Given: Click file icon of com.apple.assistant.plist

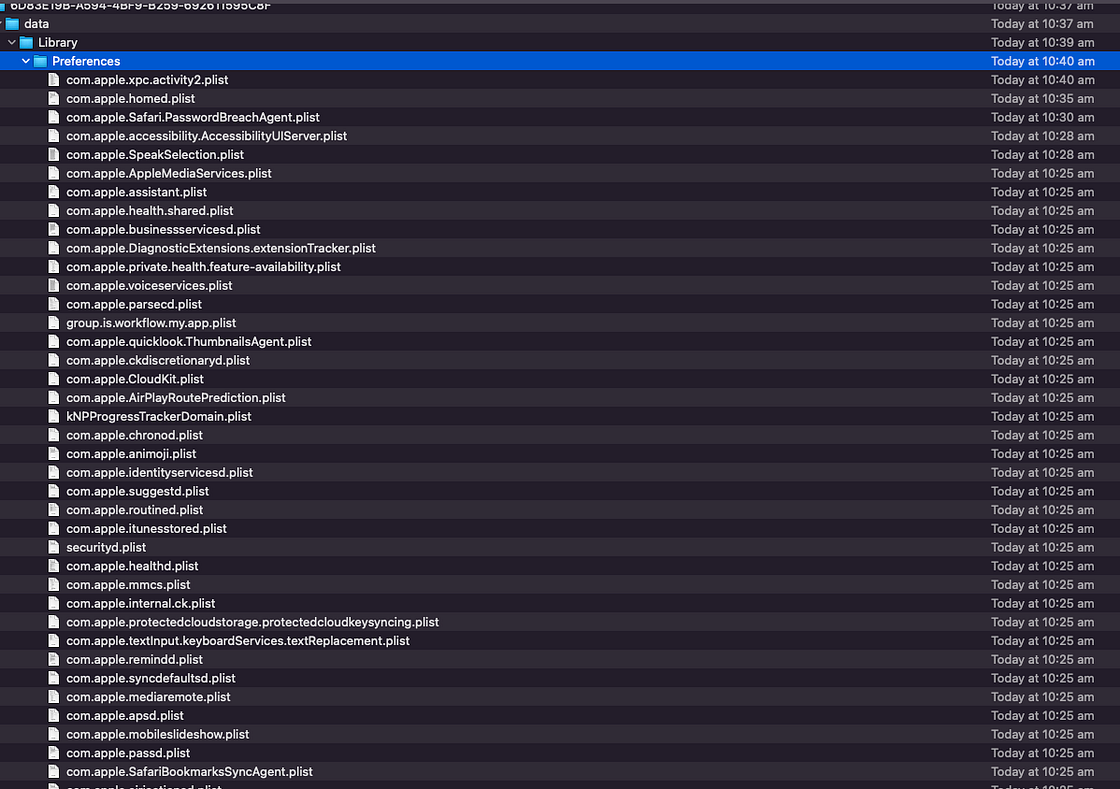Looking at the screenshot, I should pyautogui.click(x=54, y=192).
